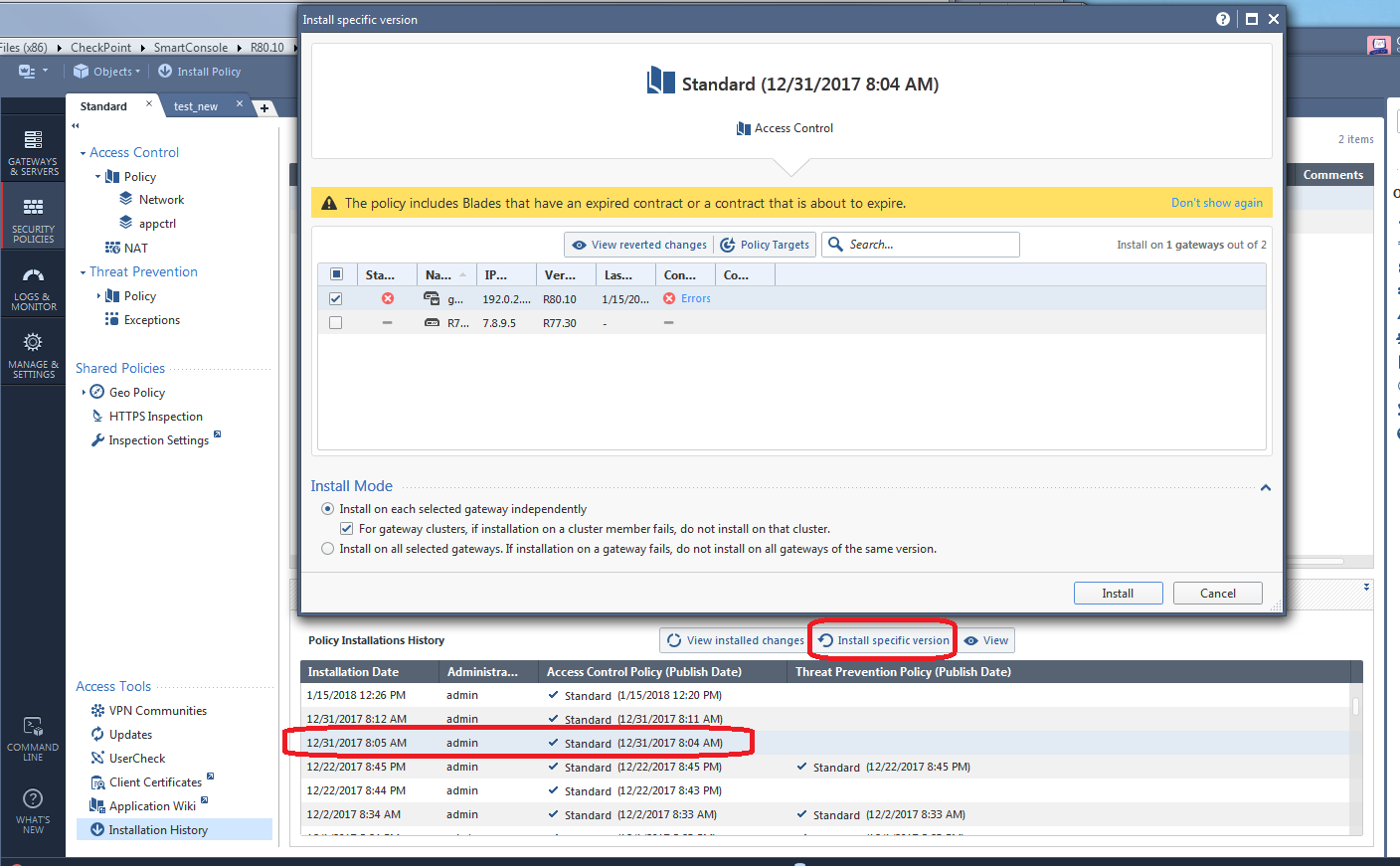Select the 12/22/2017 8:45 PM installation row
The height and width of the screenshot is (866, 1400).
tap(825, 767)
